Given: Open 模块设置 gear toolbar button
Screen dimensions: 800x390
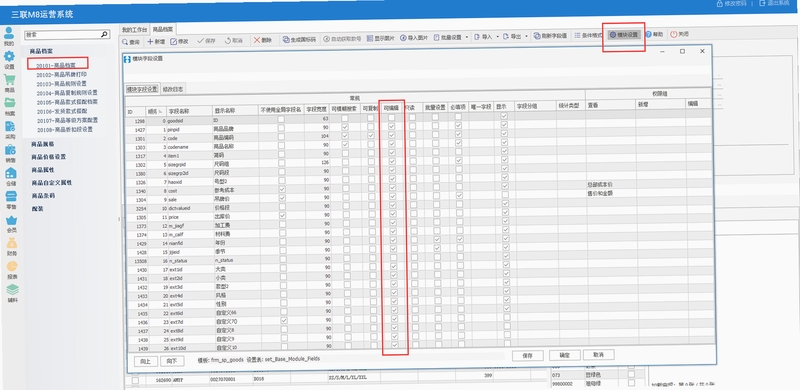Looking at the screenshot, I should (624, 35).
